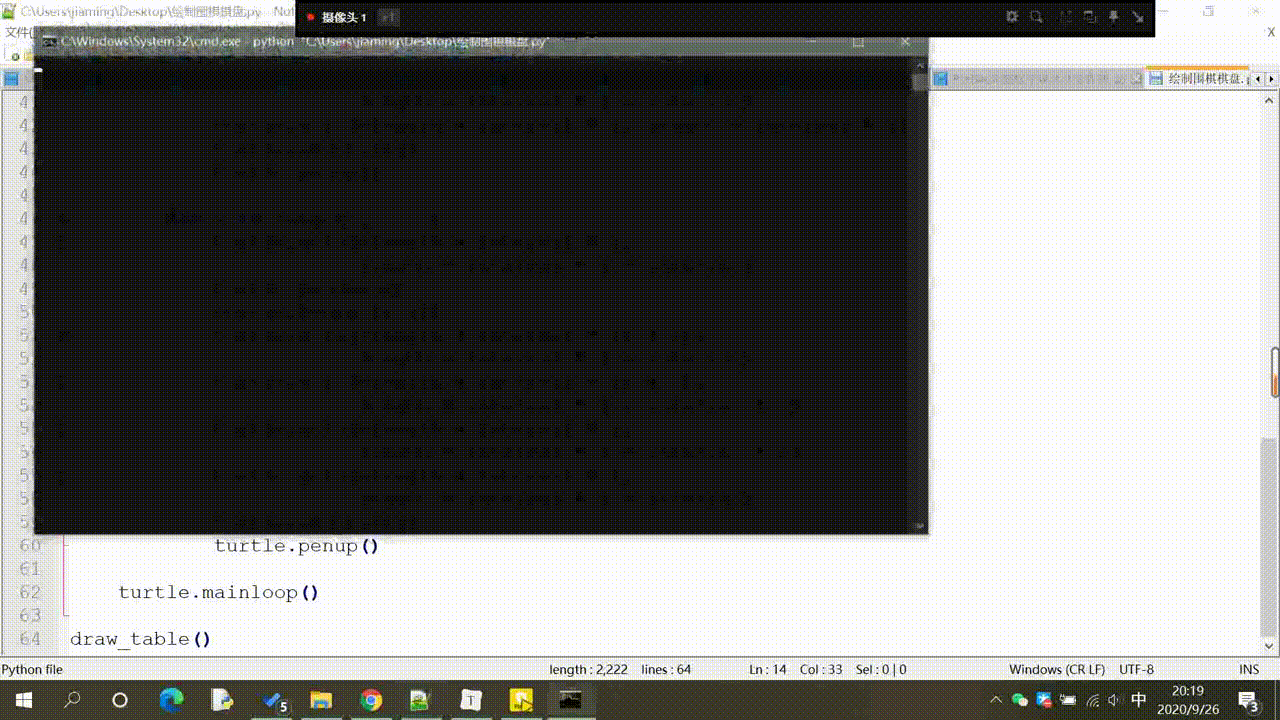Show hidden system tray icons

tap(996, 700)
